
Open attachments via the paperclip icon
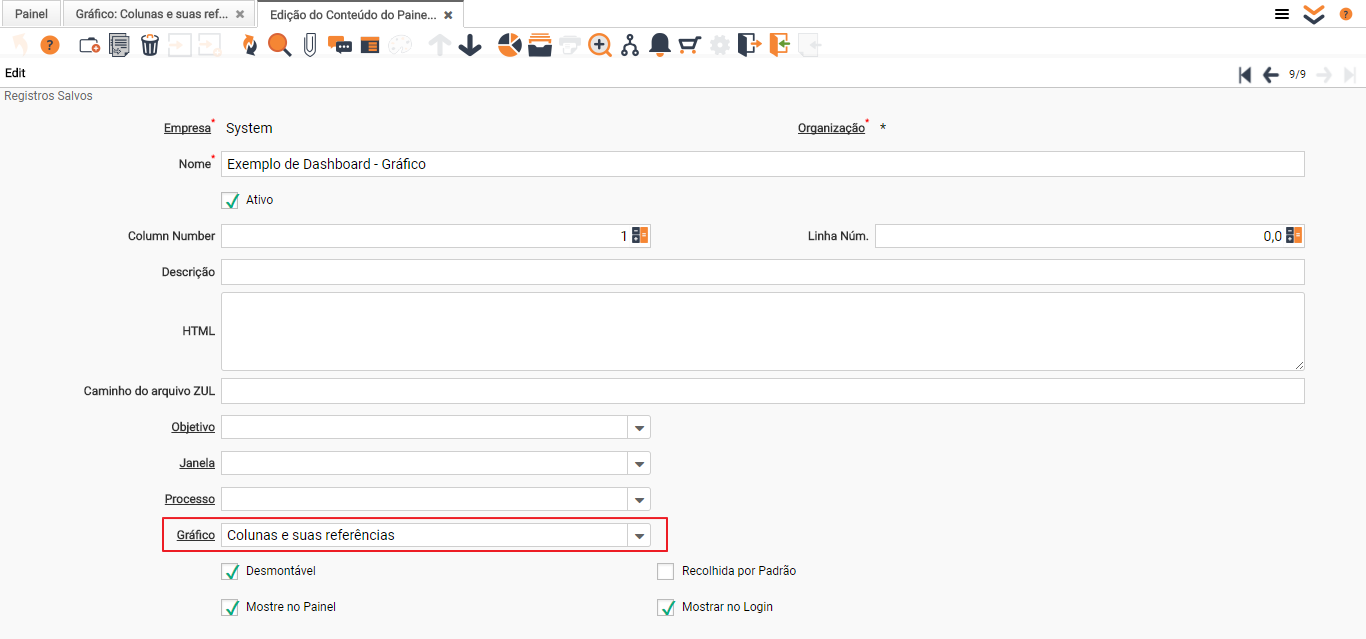[x=310, y=45]
